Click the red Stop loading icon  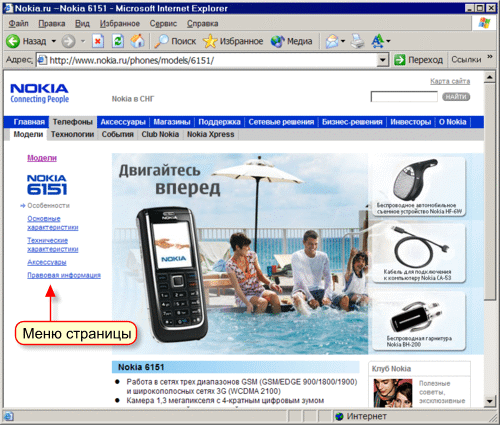(x=98, y=41)
